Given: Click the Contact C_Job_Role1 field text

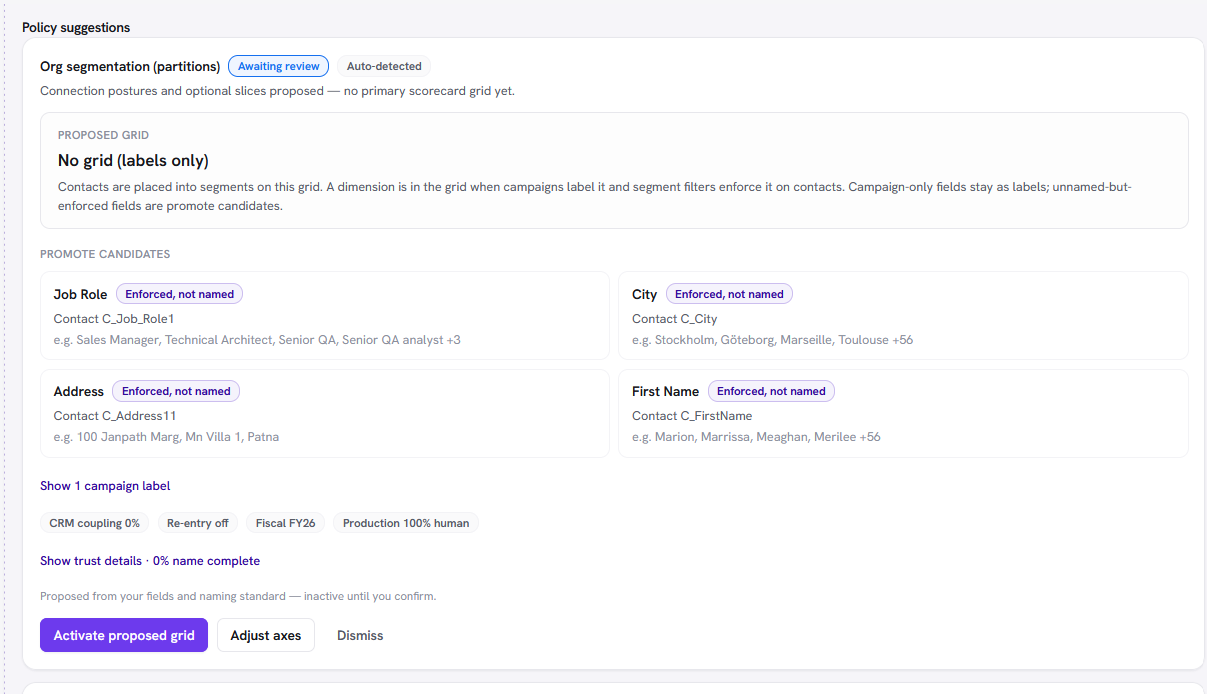Looking at the screenshot, I should pyautogui.click(x=114, y=319).
